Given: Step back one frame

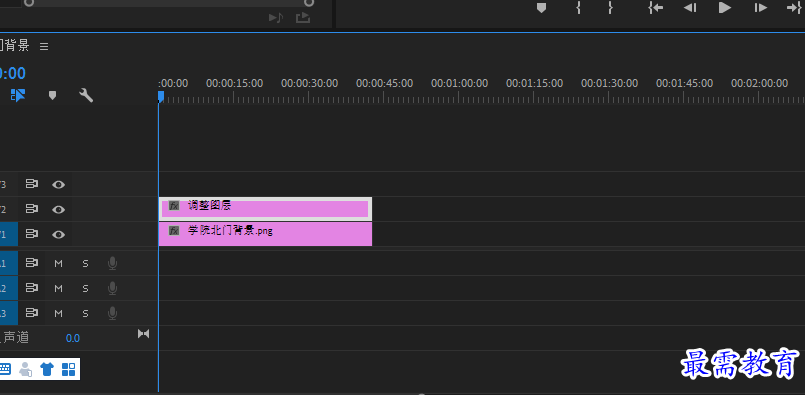Looking at the screenshot, I should pos(690,8).
